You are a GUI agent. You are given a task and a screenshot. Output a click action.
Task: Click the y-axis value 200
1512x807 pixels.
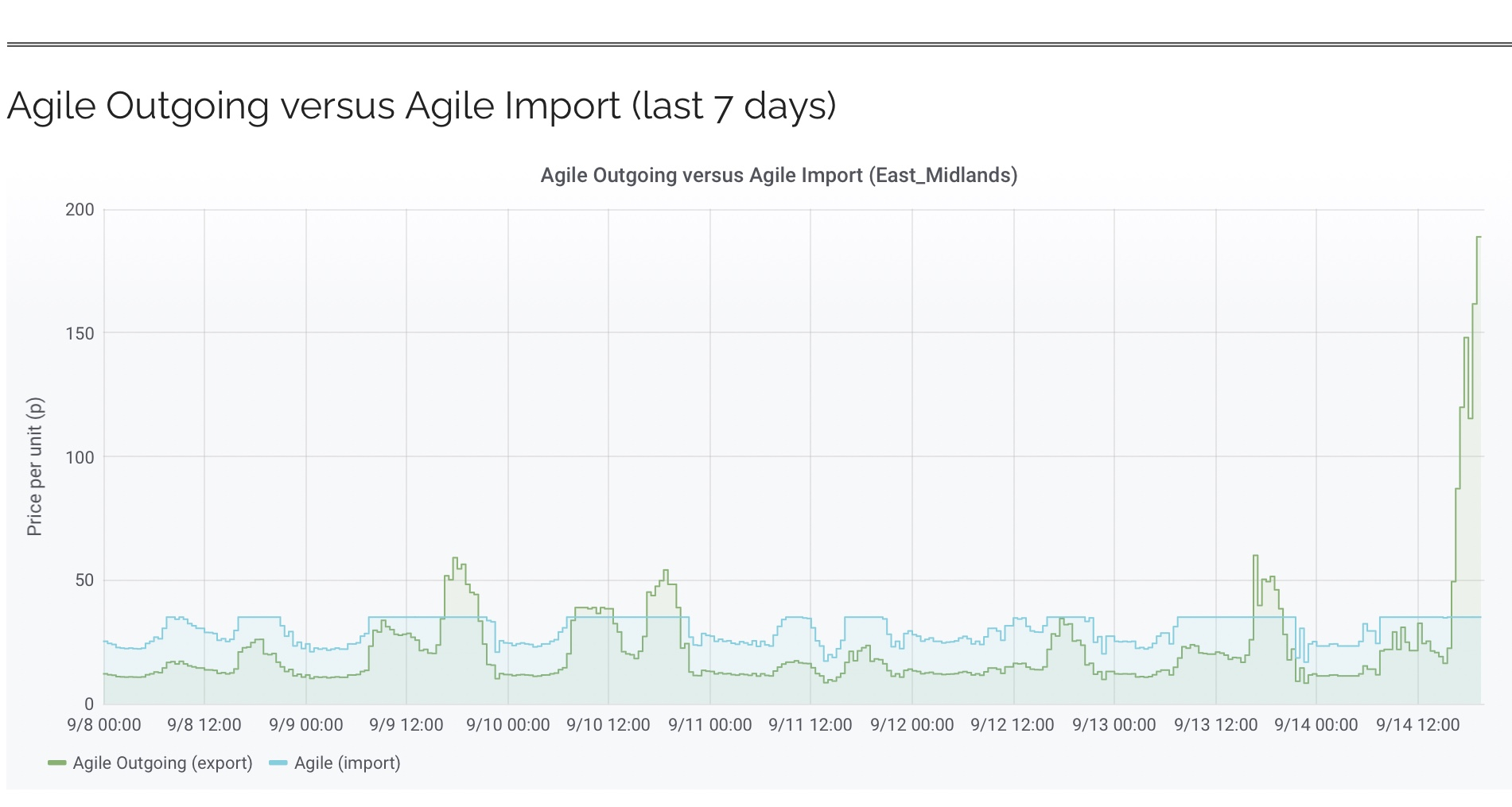click(80, 210)
